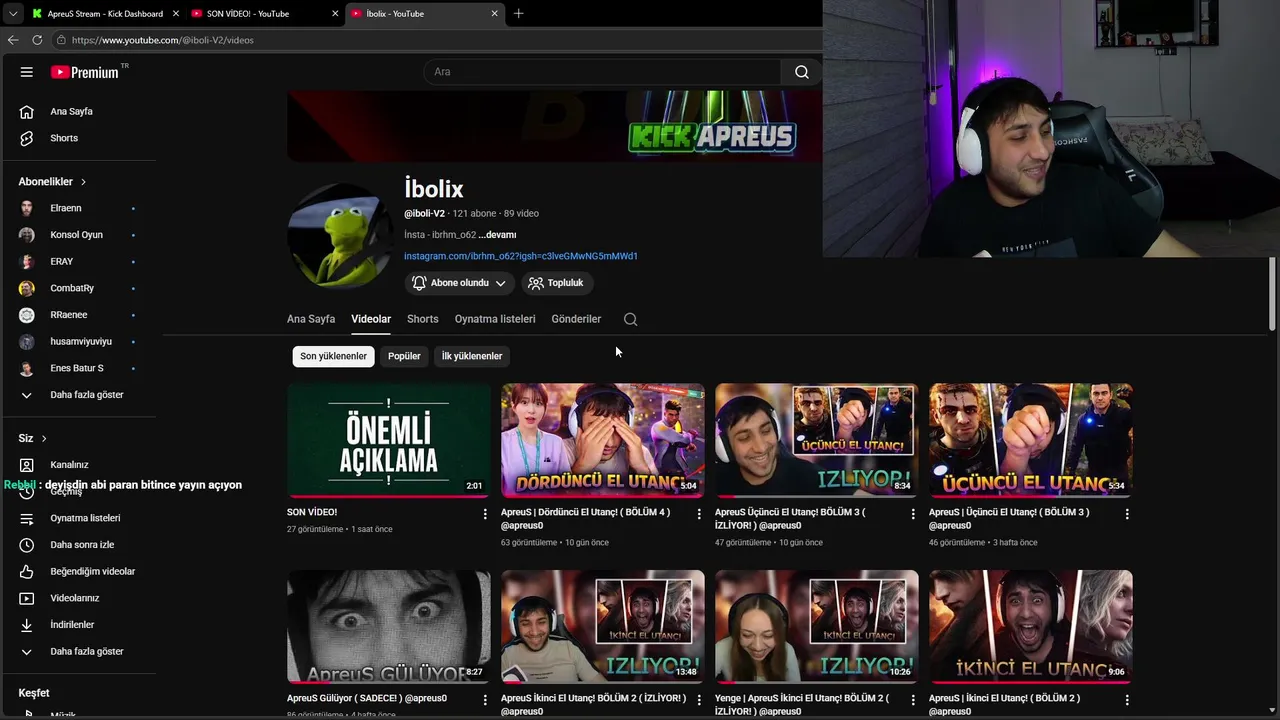The image size is (1280, 720).
Task: Open the instagram.com/ibrhm_o62 link
Action: click(x=521, y=256)
